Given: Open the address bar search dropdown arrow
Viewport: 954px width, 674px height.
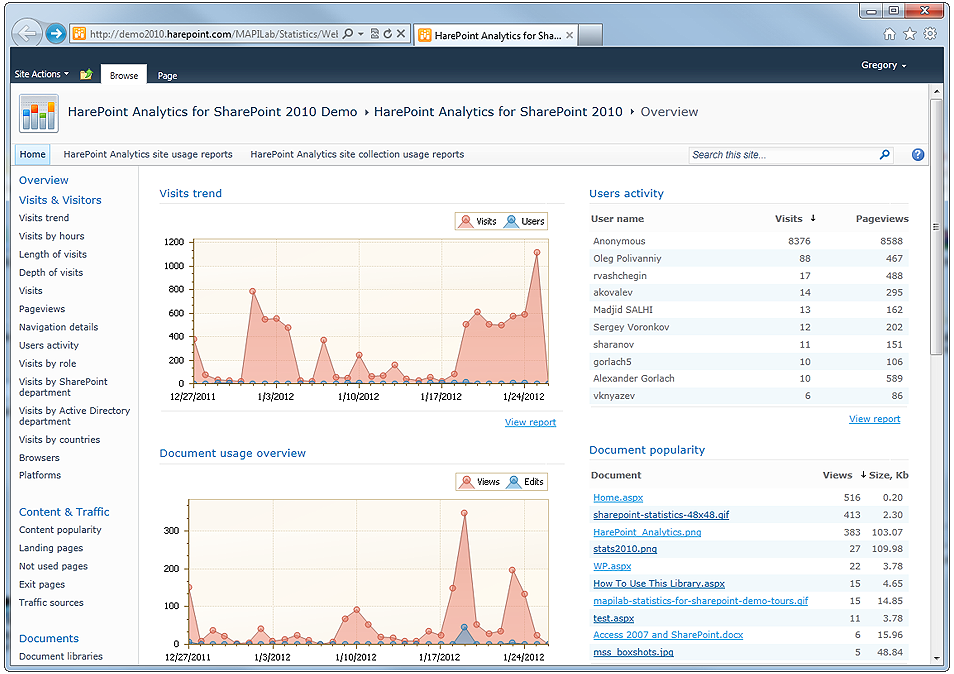Looking at the screenshot, I should click(361, 34).
